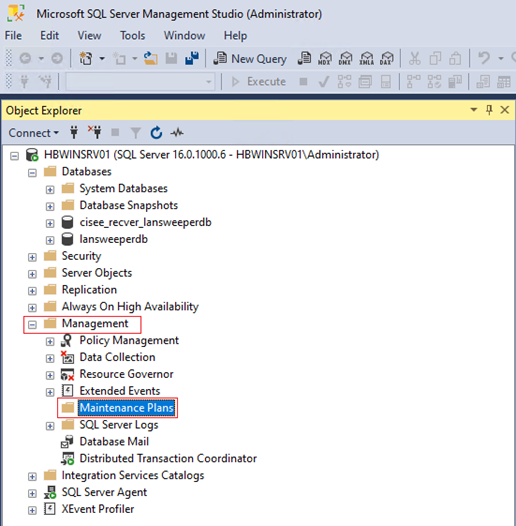Refresh the Object Explorer
Screen dimensions: 516x526
(x=156, y=133)
